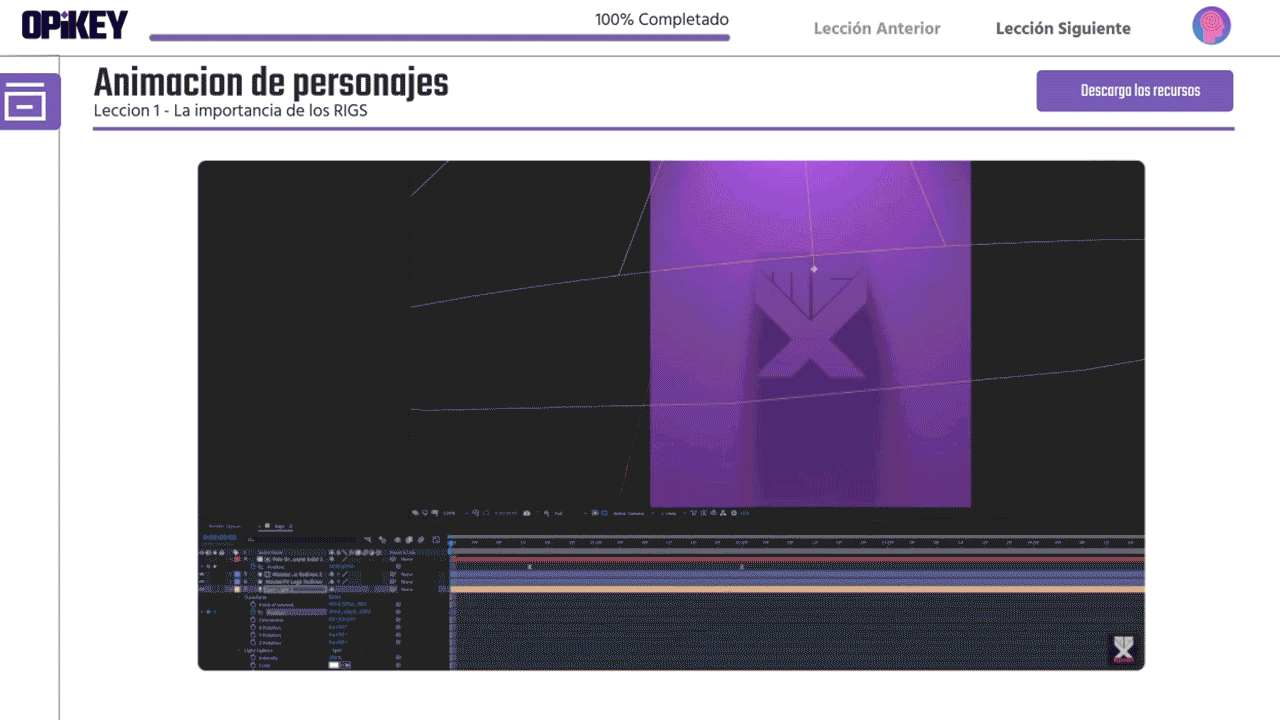Click the eyedropper beside the light Color swatch
The width and height of the screenshot is (1280, 720).
pyautogui.click(x=347, y=665)
